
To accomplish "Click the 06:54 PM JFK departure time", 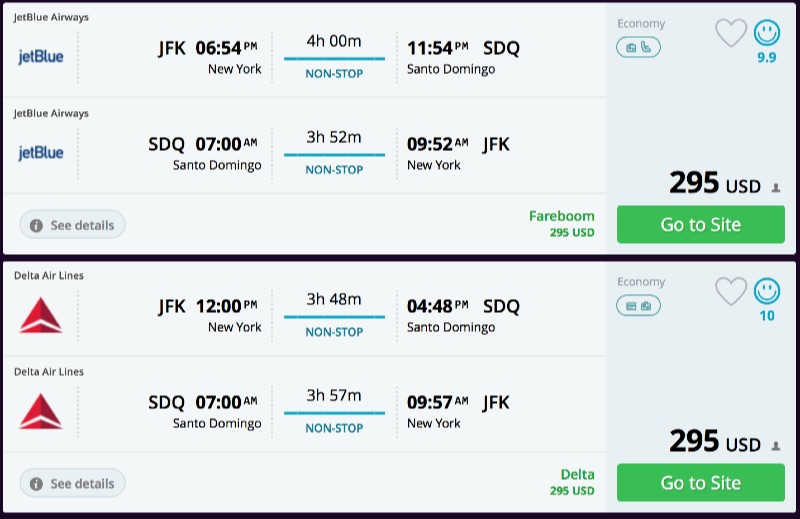I will point(225,48).
